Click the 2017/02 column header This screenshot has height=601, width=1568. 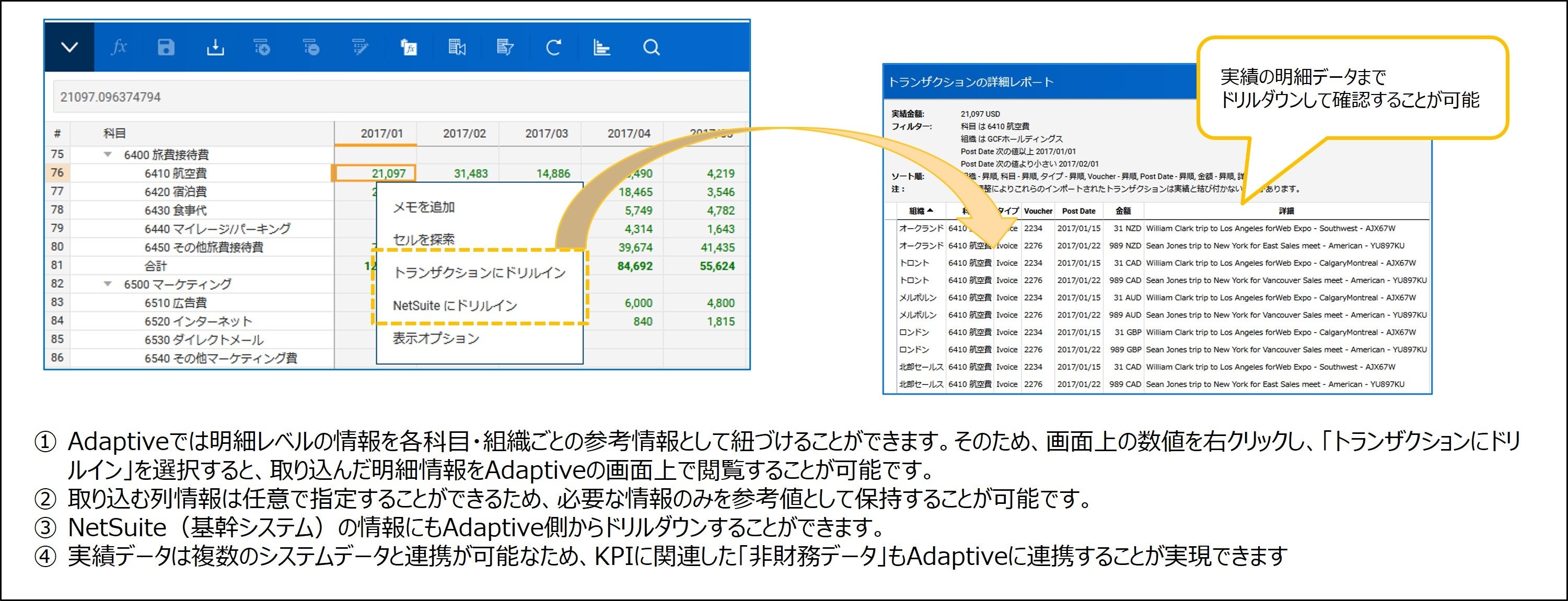point(464,133)
